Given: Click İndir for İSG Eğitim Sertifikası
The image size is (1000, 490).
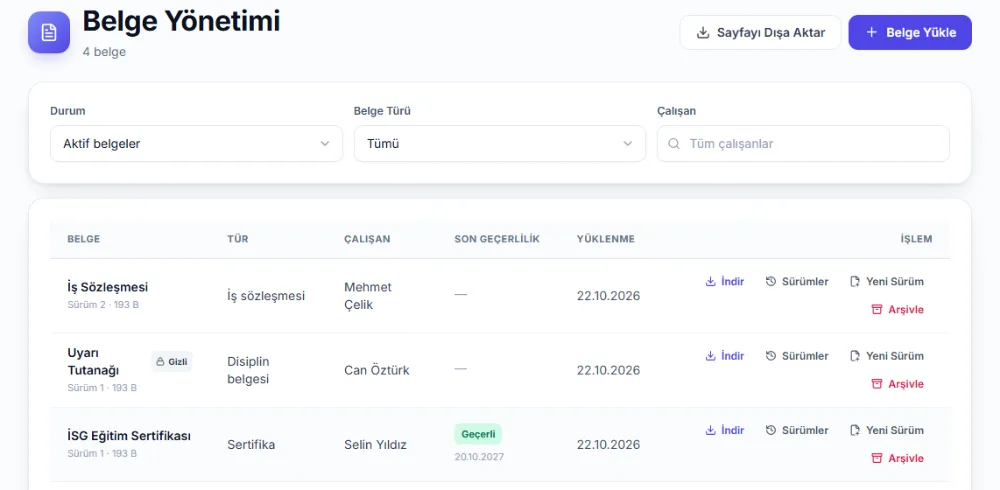Looking at the screenshot, I should [x=725, y=431].
